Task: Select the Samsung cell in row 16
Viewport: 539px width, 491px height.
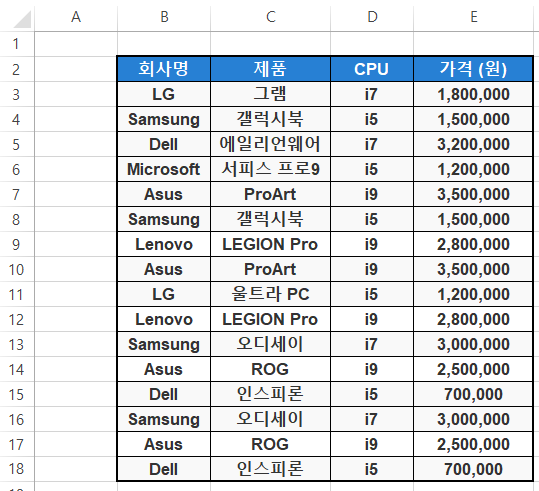Action: 164,419
